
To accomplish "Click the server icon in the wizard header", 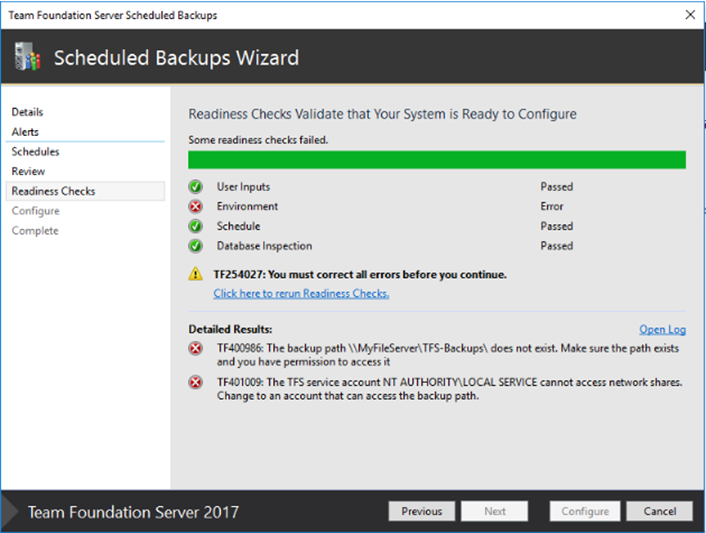I will click(x=26, y=57).
